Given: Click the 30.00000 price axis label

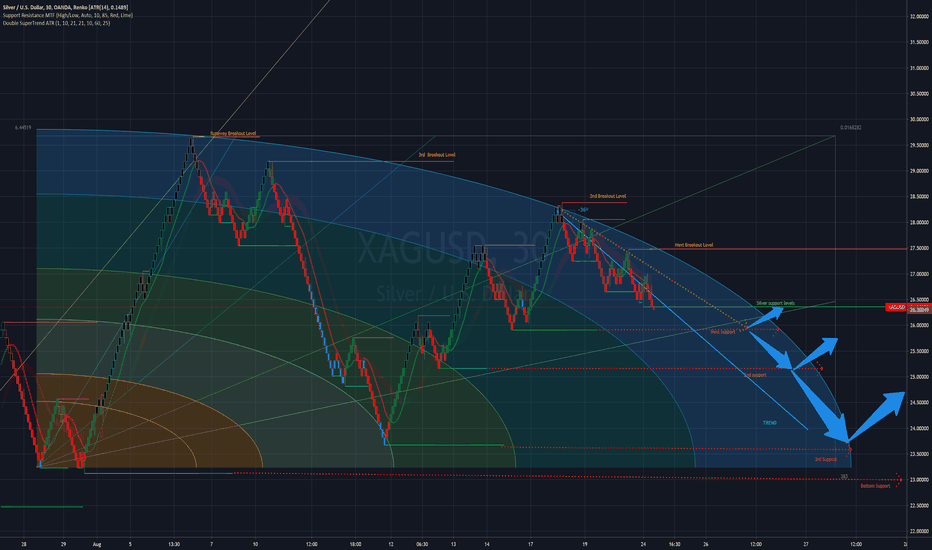Looking at the screenshot, I should tap(919, 120).
